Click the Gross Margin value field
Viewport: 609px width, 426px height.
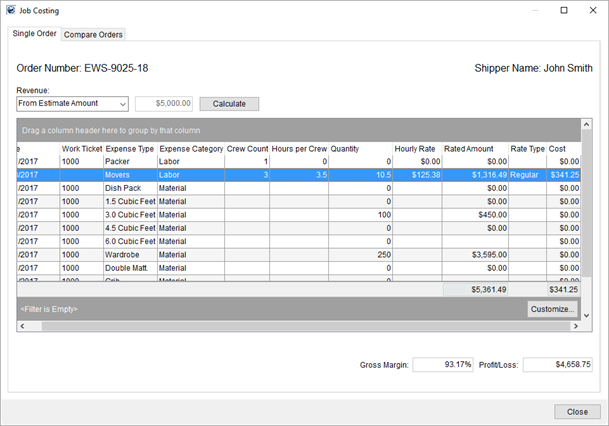(x=443, y=365)
